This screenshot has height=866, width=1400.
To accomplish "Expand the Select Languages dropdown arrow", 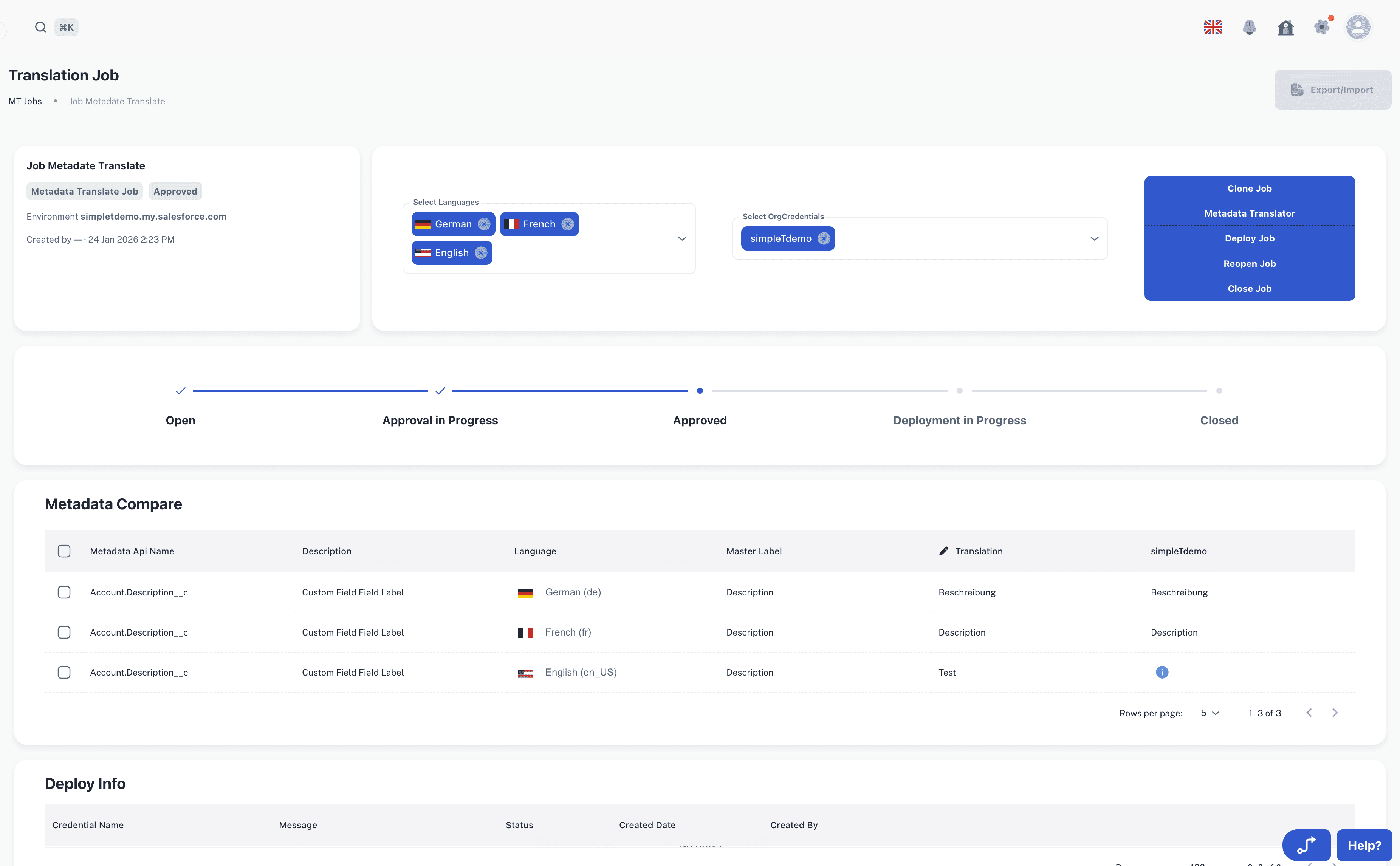I will coord(682,238).
